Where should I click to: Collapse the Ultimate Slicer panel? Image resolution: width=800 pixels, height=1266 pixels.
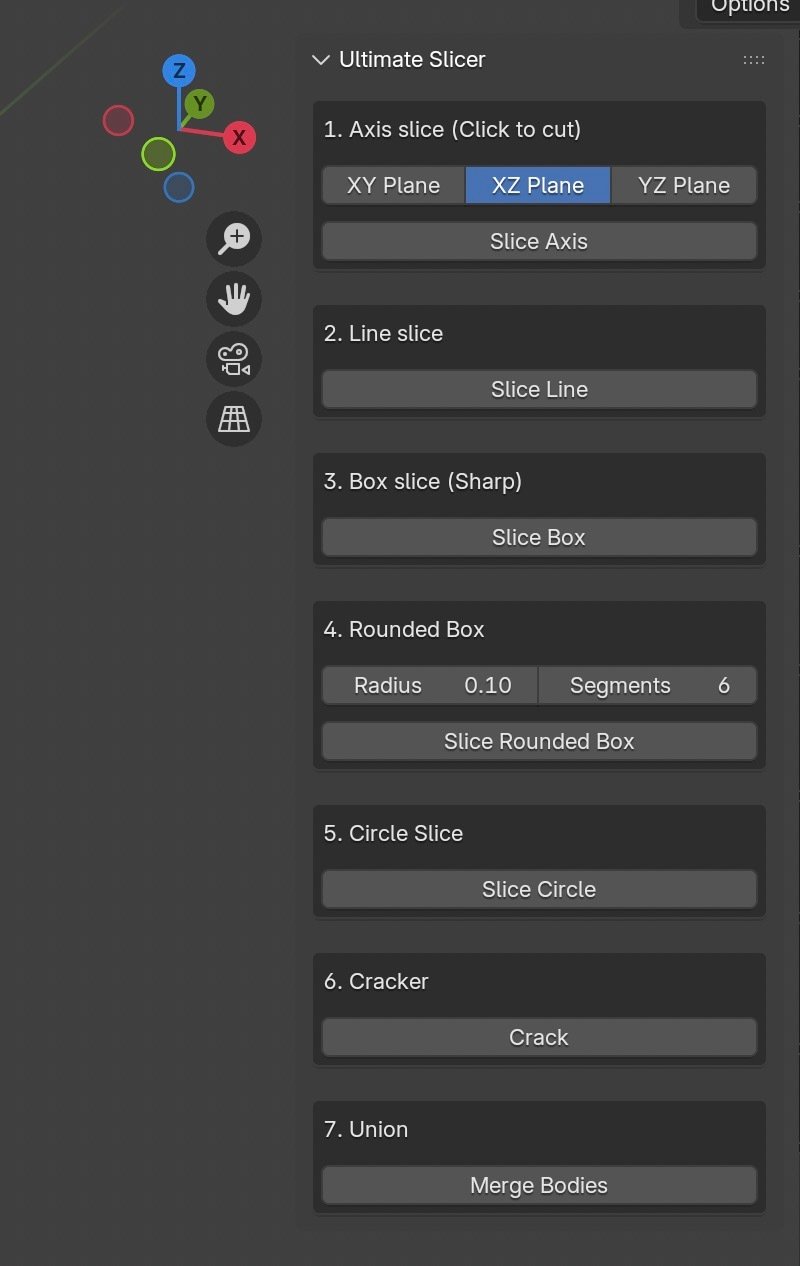[x=321, y=60]
